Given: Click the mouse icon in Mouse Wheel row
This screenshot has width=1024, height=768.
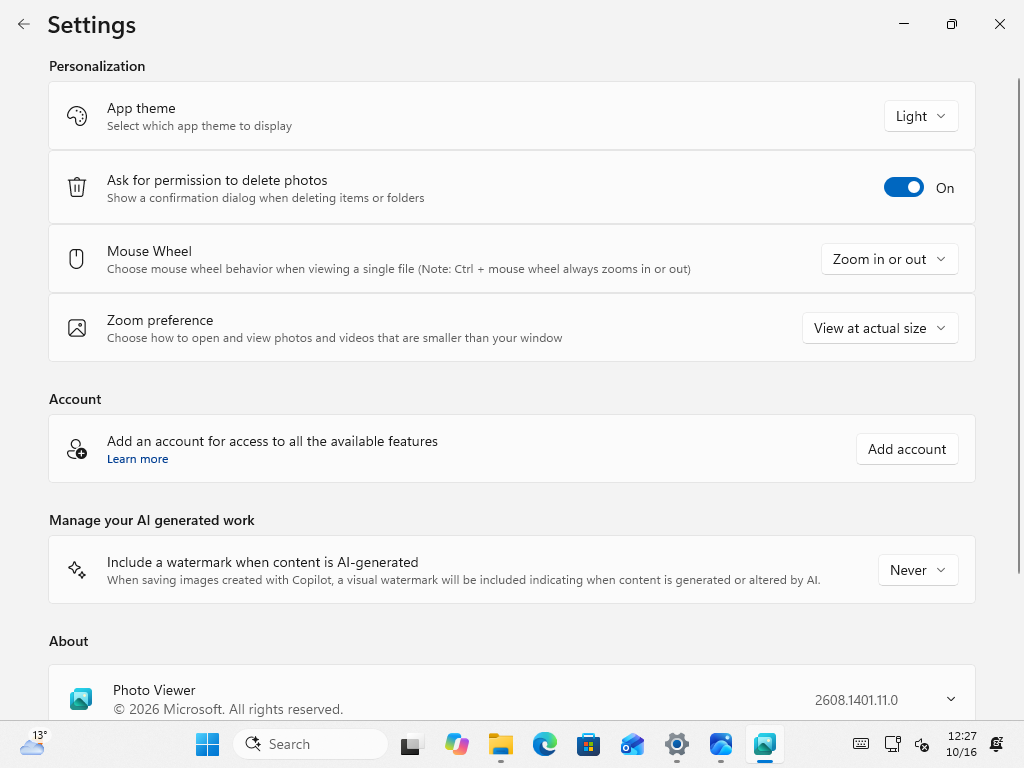Looking at the screenshot, I should tap(76, 259).
